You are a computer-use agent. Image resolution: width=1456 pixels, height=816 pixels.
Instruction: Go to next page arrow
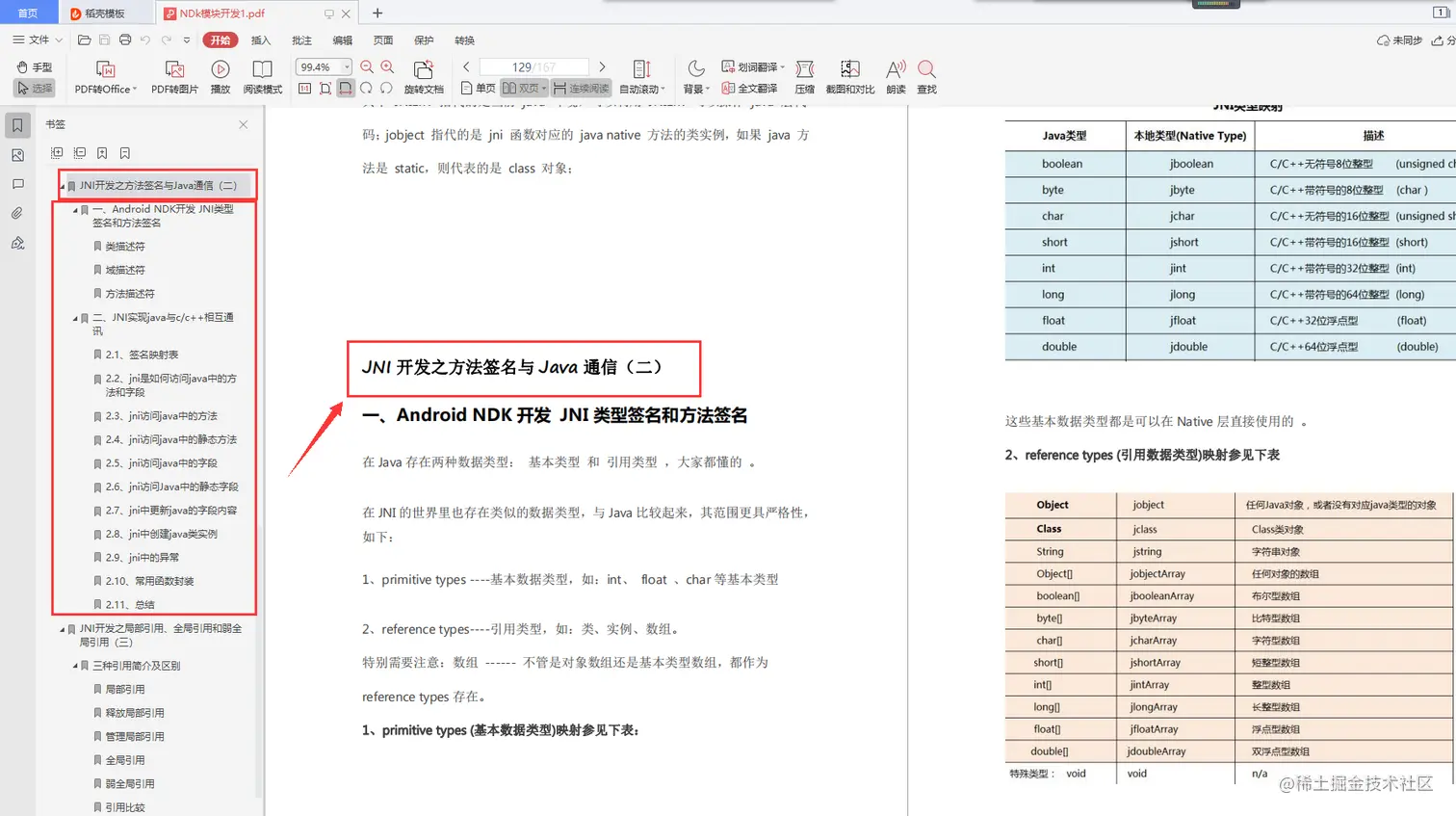[x=602, y=66]
